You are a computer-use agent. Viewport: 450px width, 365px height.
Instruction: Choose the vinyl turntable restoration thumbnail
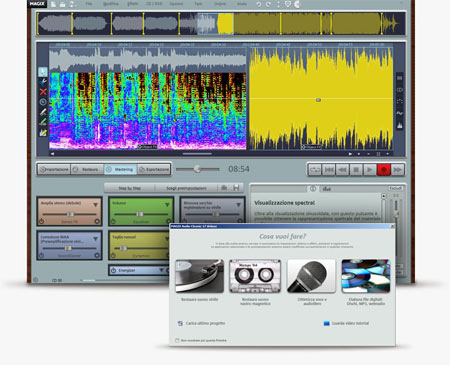tap(200, 276)
